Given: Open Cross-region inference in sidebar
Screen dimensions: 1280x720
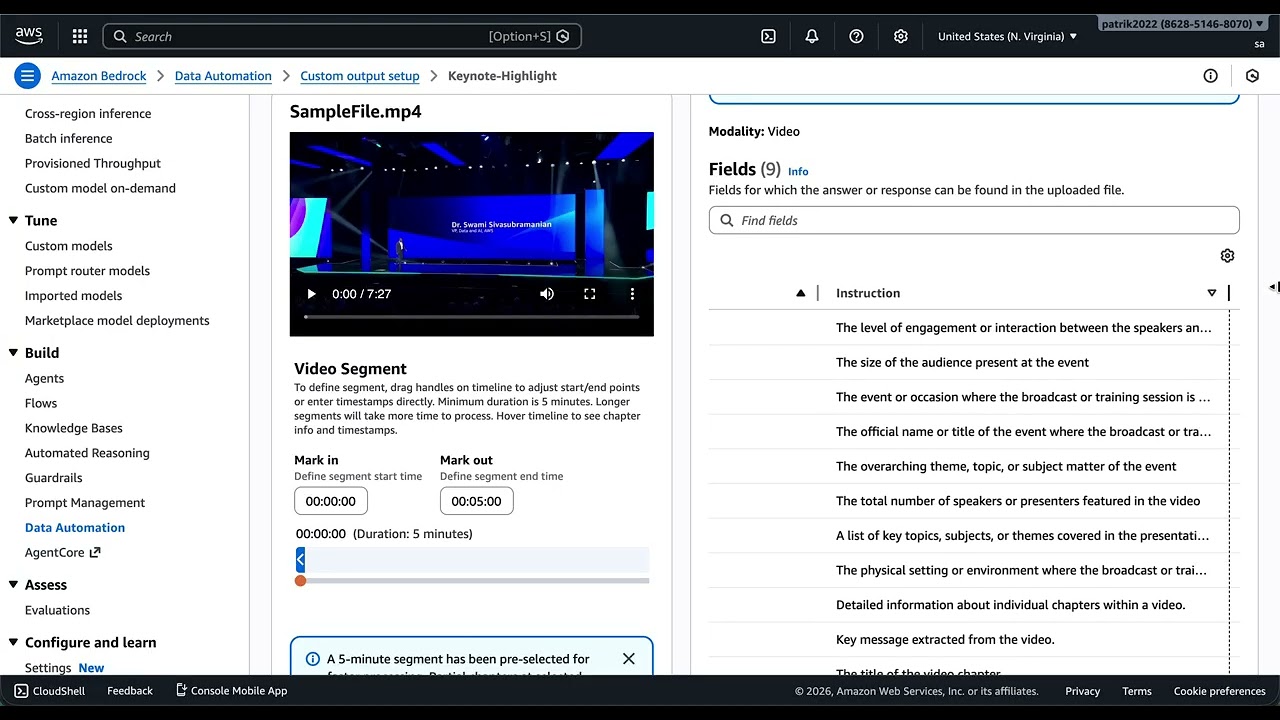Looking at the screenshot, I should coord(88,114).
